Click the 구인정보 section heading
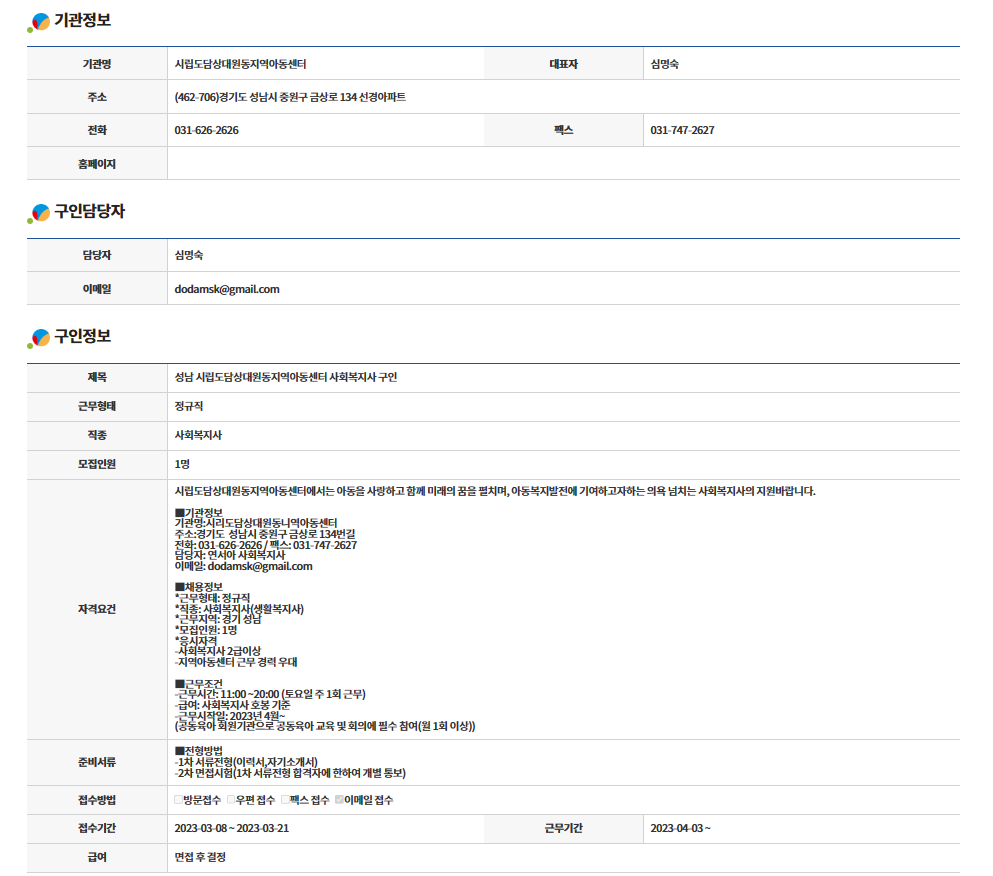993x876 pixels. tap(82, 336)
